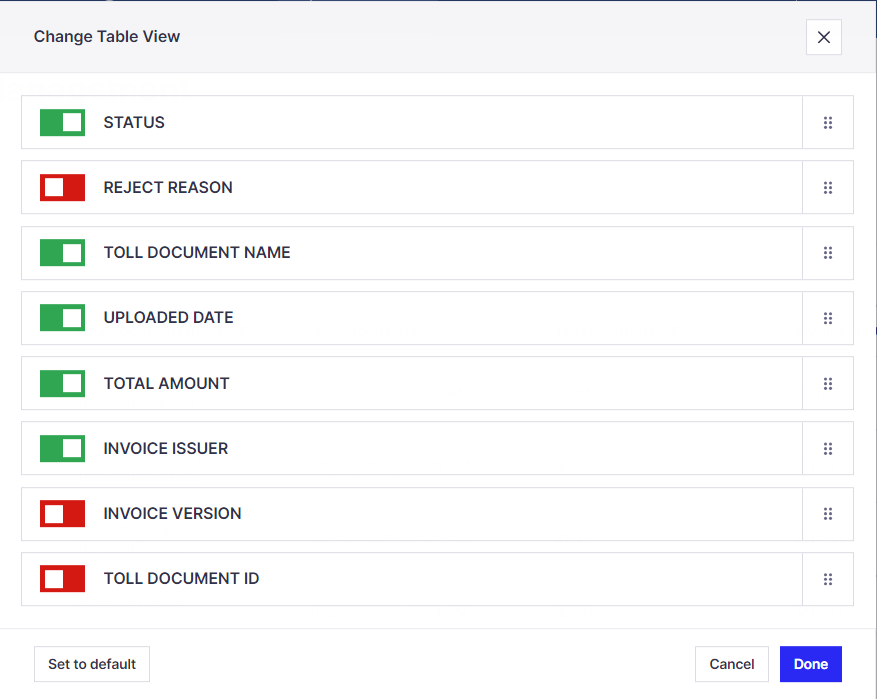
Task: Click the Set to default button
Action: (91, 663)
